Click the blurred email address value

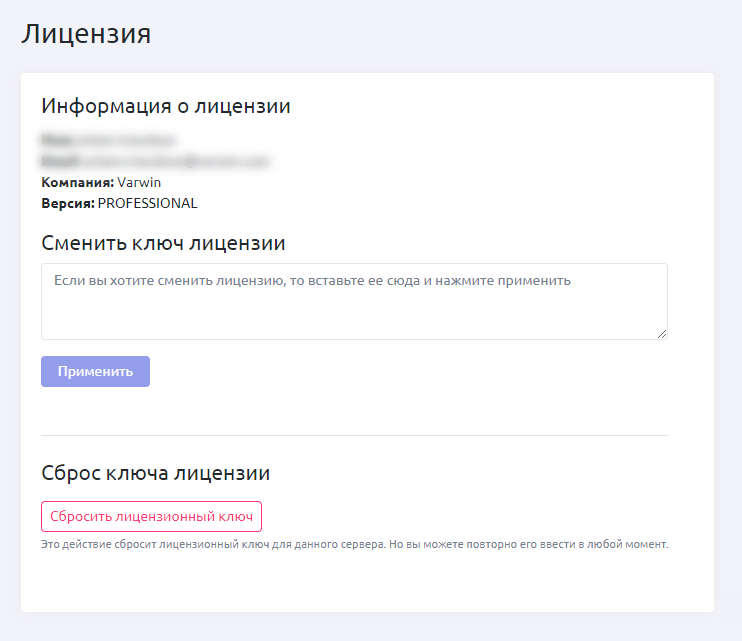176,161
